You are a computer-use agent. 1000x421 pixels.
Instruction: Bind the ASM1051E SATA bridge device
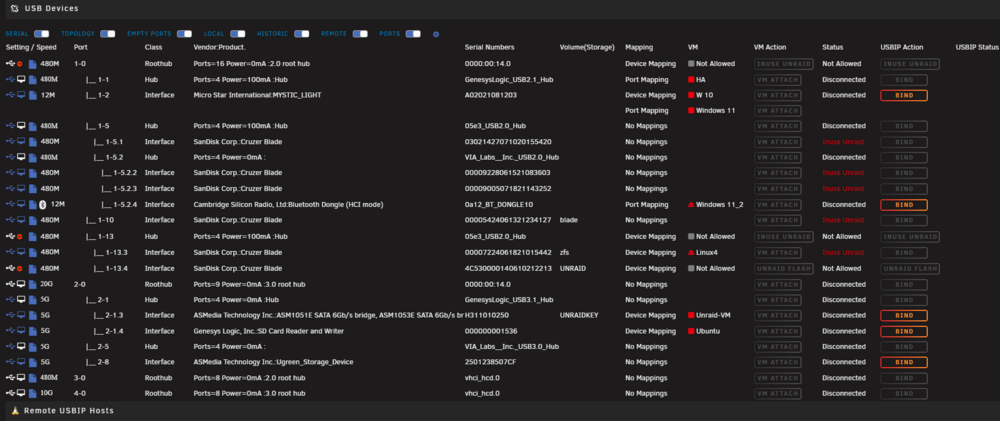(x=904, y=315)
